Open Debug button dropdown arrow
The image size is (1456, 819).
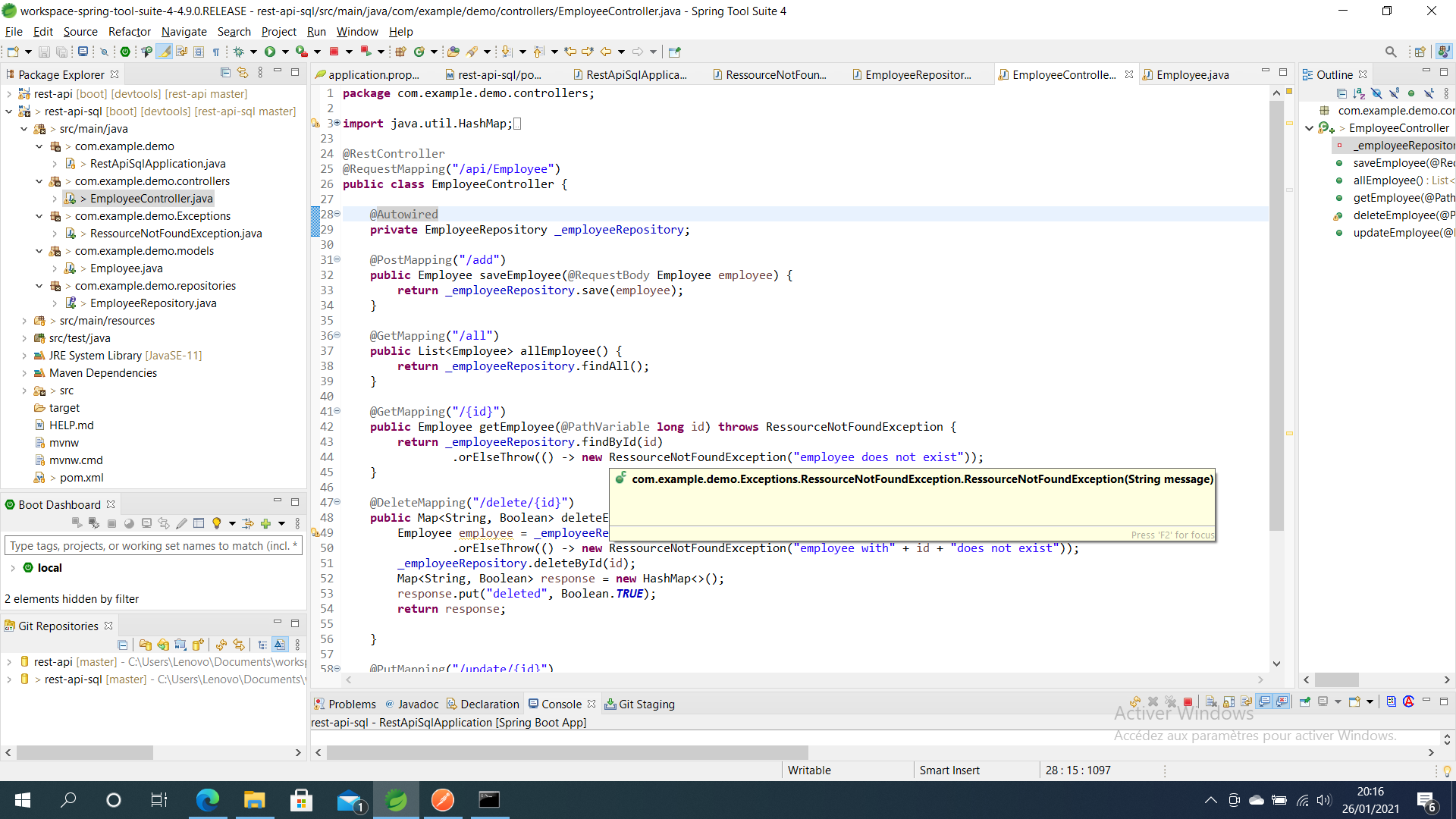(253, 52)
